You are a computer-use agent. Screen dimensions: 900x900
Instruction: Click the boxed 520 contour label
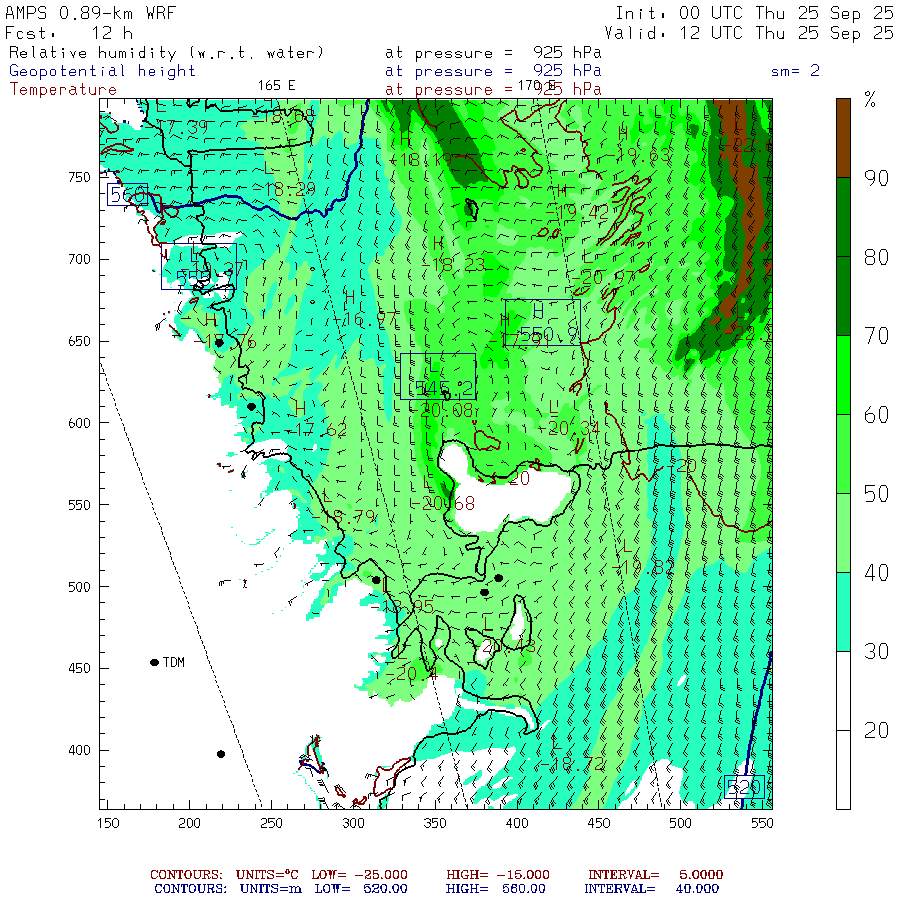(744, 786)
